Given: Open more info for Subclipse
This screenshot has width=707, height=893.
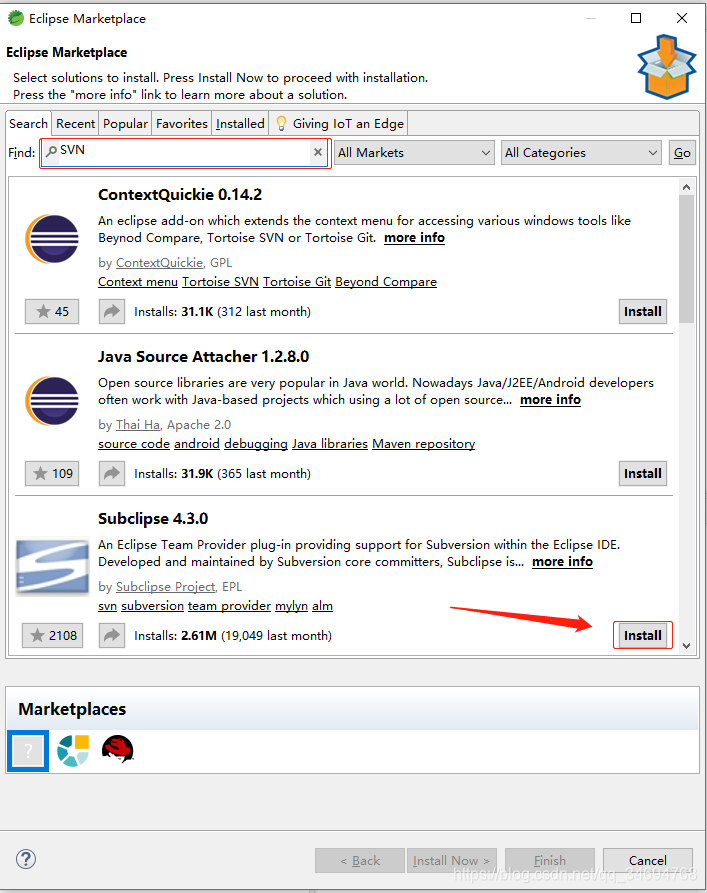Looking at the screenshot, I should click(x=562, y=562).
